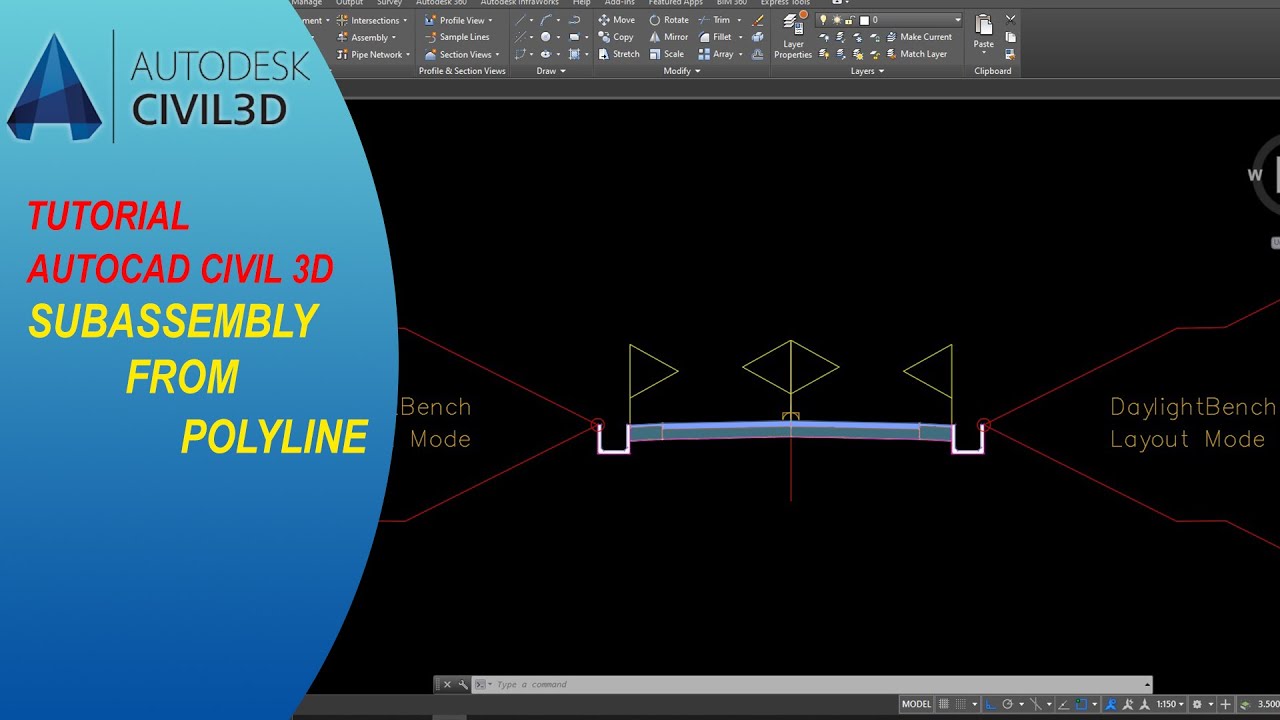
Task: Toggle layer lock icon in layer list
Action: click(850, 20)
